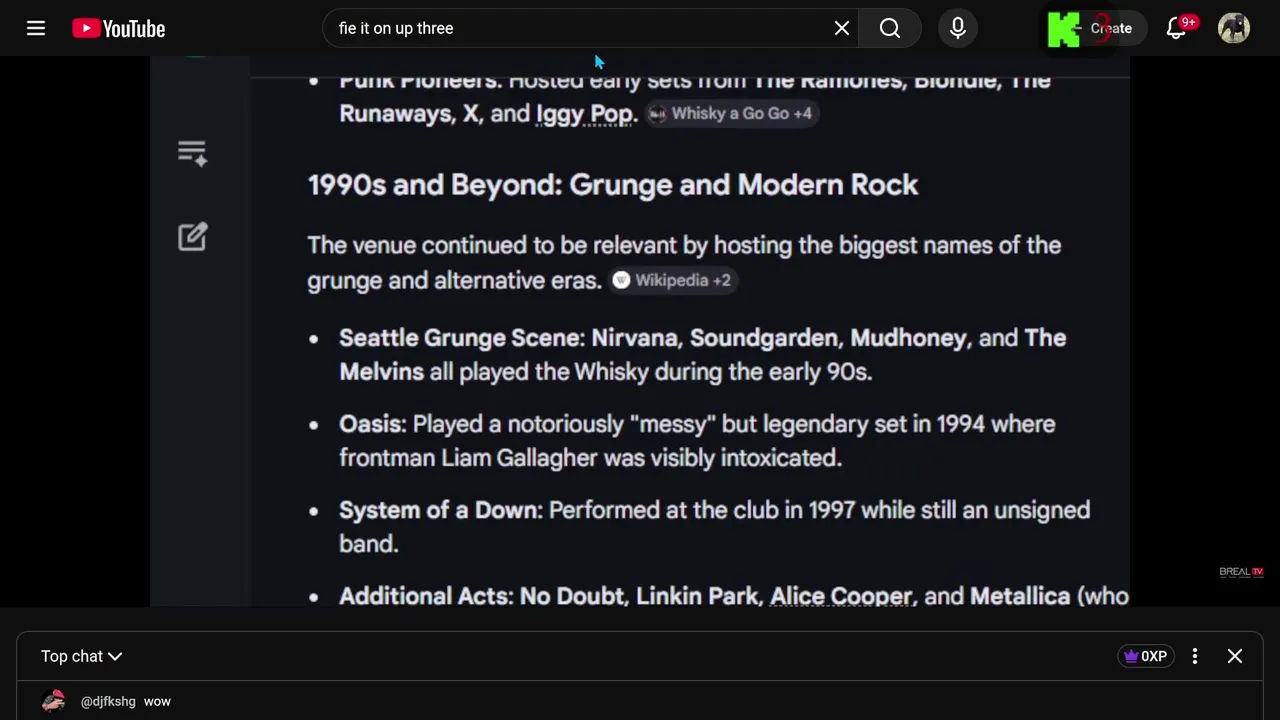Click the playlist-add icon in the video sidebar

(x=192, y=153)
